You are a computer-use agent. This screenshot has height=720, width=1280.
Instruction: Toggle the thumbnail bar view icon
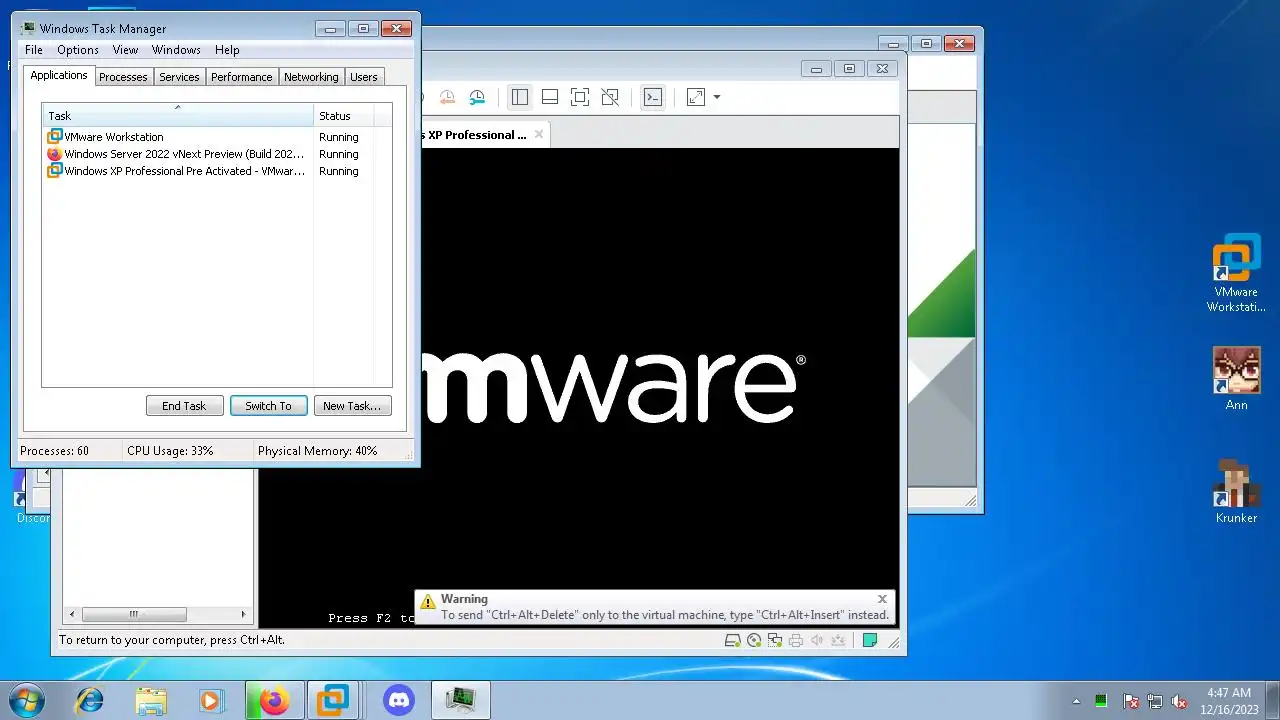pos(550,97)
